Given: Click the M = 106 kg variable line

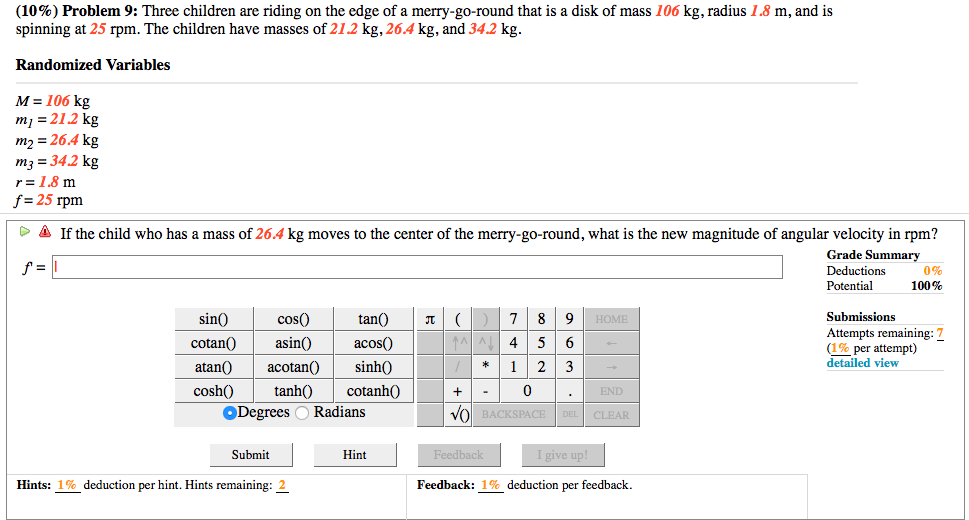Looking at the screenshot, I should [53, 101].
